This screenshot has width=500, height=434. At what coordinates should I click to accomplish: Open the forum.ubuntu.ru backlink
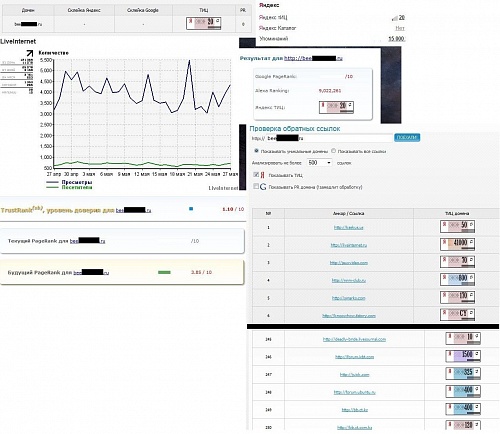[x=355, y=392]
